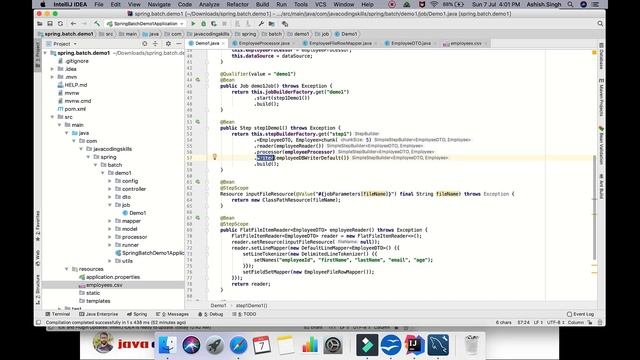Open the Navigate menu

coord(159,4)
